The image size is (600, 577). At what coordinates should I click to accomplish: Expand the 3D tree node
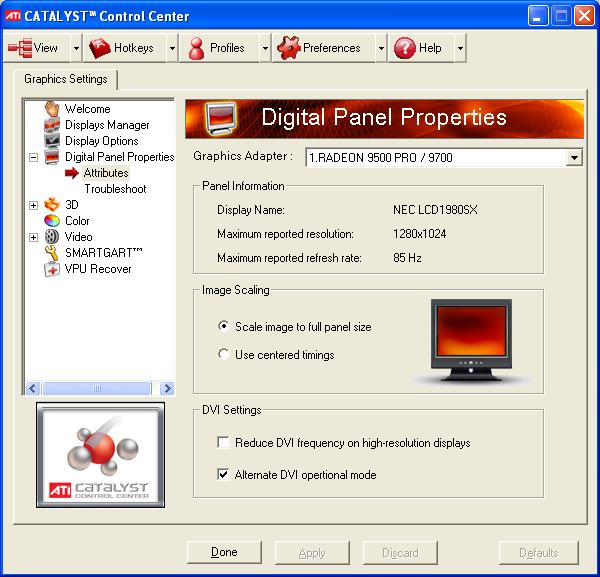pyautogui.click(x=34, y=205)
